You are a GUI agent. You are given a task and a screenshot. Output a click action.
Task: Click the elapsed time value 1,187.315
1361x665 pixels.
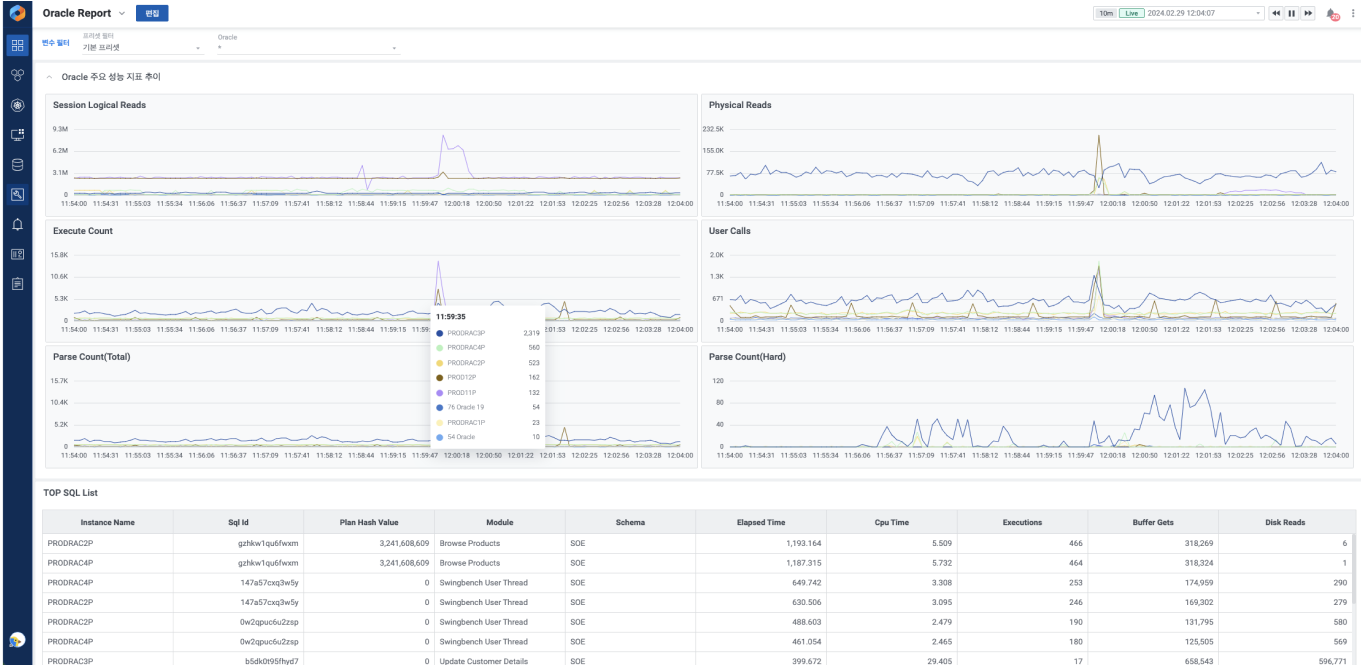click(x=803, y=563)
